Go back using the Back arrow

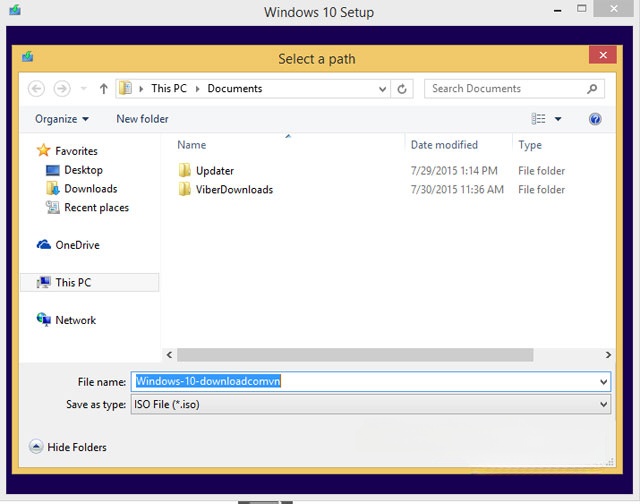[x=36, y=89]
